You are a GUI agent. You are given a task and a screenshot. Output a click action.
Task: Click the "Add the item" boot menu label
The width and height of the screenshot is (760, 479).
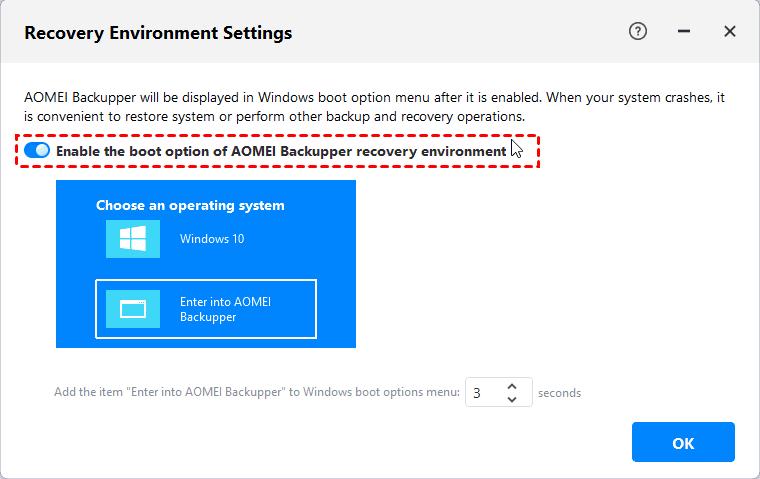pos(257,393)
